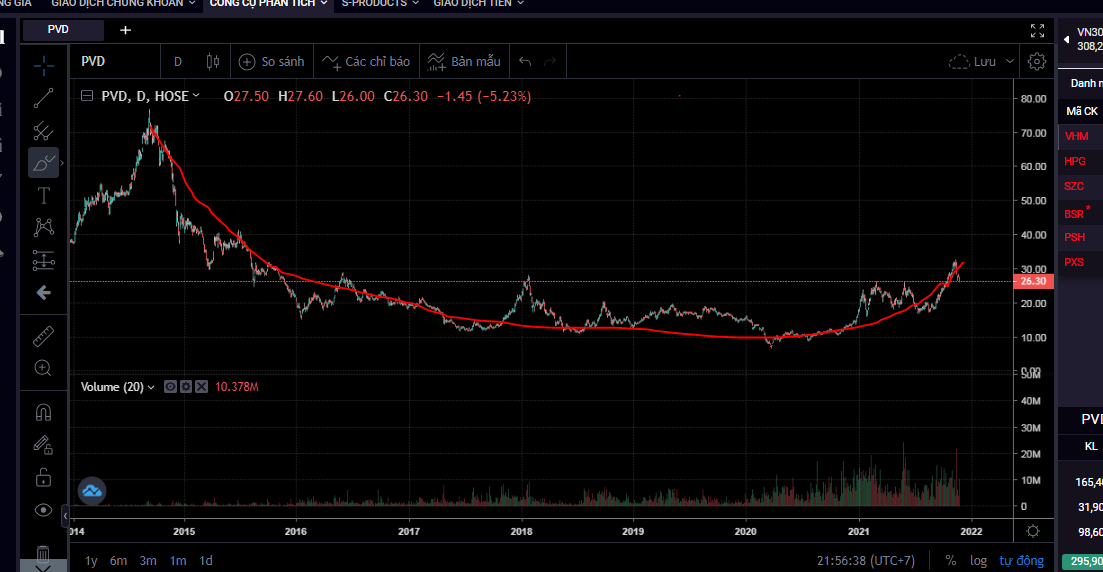Hide the Volume indicator eye icon
1103x572 pixels.
[170, 386]
